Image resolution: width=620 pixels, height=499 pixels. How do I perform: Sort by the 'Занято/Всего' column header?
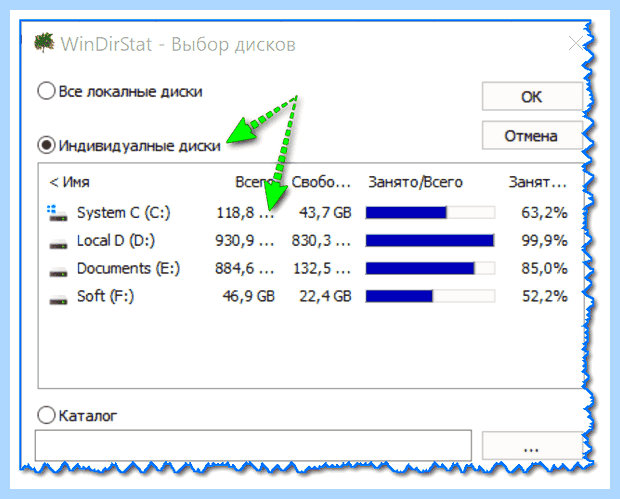[x=415, y=182]
